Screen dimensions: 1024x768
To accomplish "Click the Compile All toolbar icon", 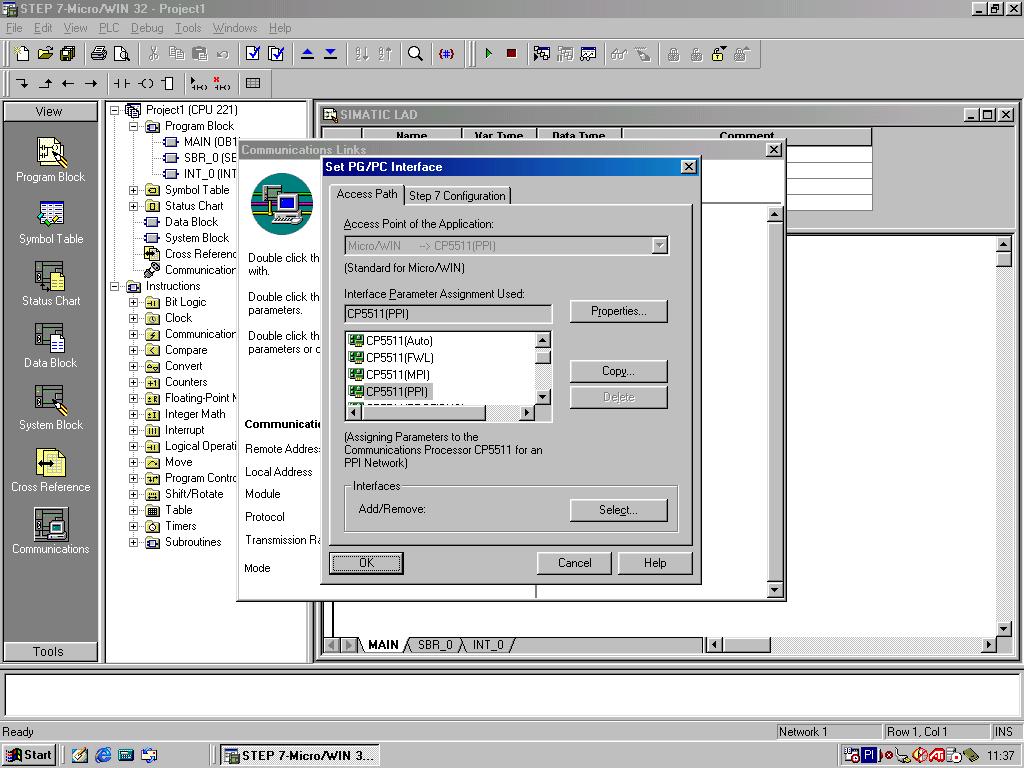I will (x=276, y=54).
